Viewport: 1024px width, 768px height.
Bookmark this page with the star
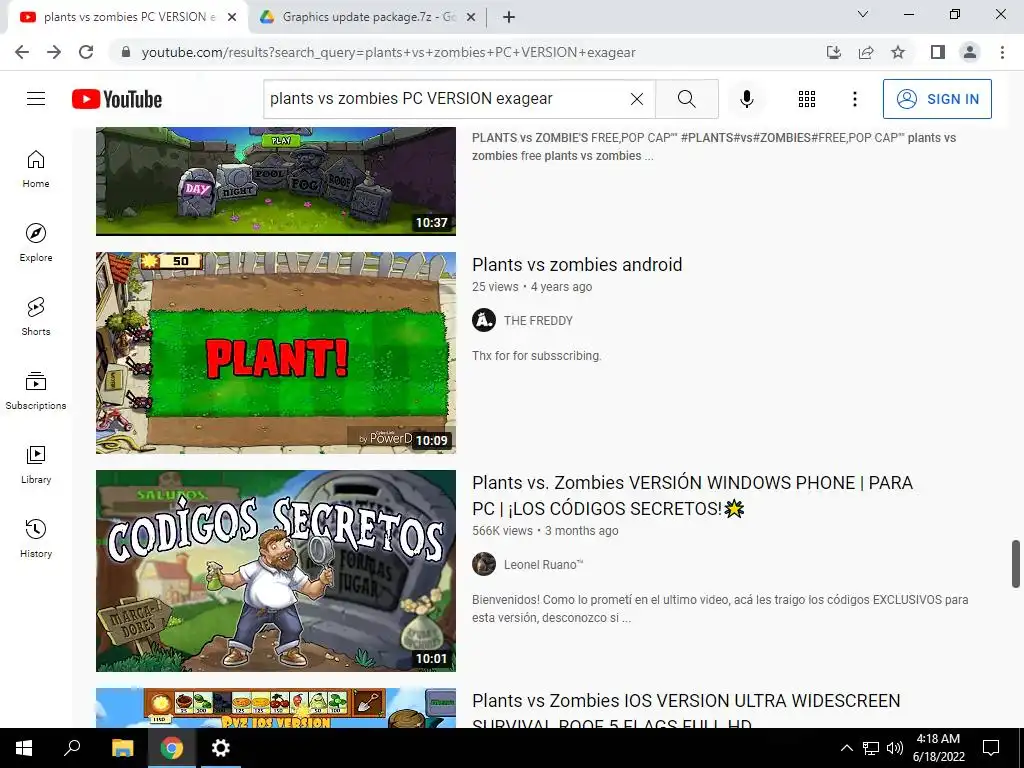[x=898, y=52]
